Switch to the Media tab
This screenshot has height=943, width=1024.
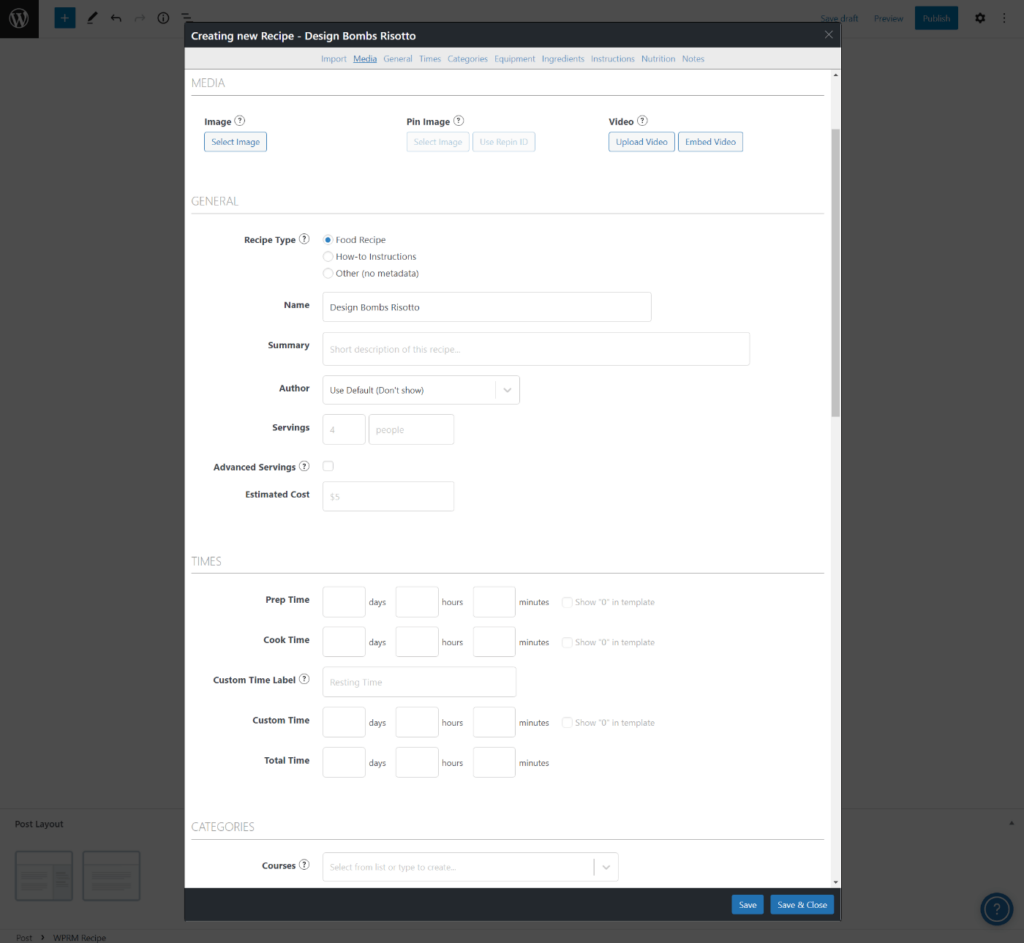click(365, 59)
